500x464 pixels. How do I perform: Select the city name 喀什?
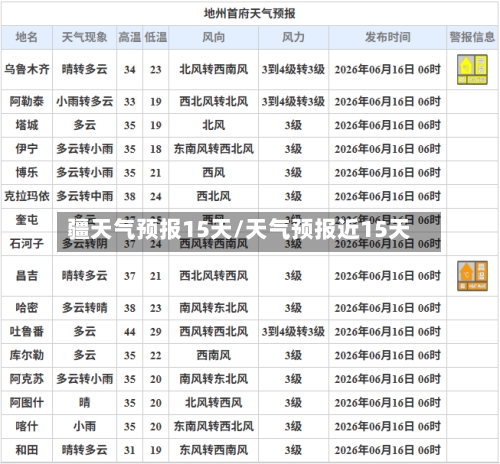pos(27,426)
